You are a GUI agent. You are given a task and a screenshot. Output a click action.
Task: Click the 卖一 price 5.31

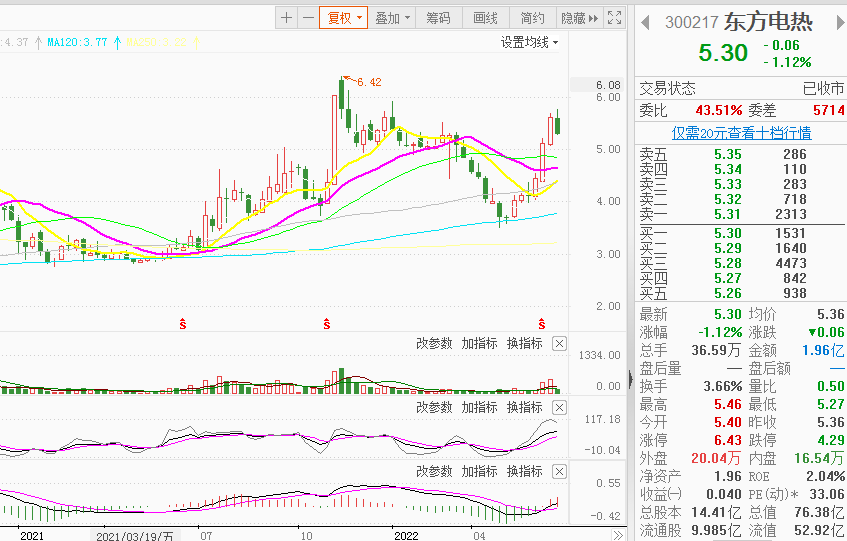[x=728, y=214]
